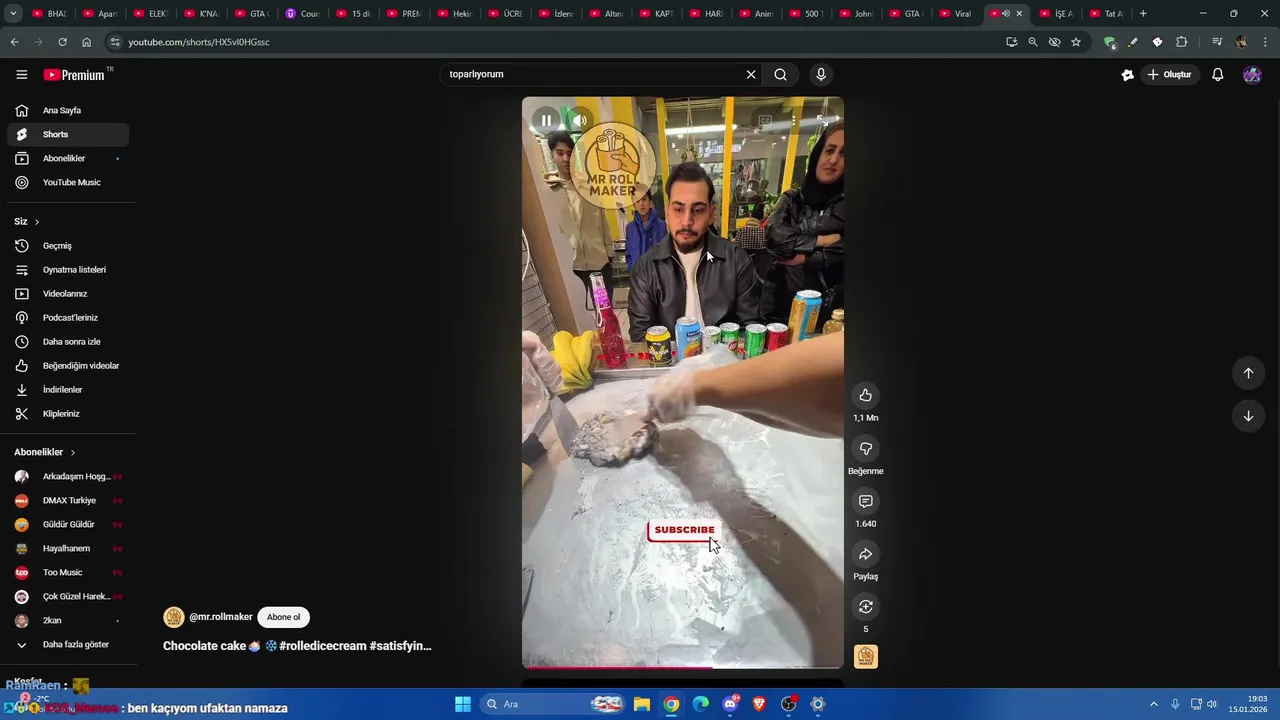Dislike the Short via Beğenme
The width and height of the screenshot is (1280, 720).
(866, 448)
